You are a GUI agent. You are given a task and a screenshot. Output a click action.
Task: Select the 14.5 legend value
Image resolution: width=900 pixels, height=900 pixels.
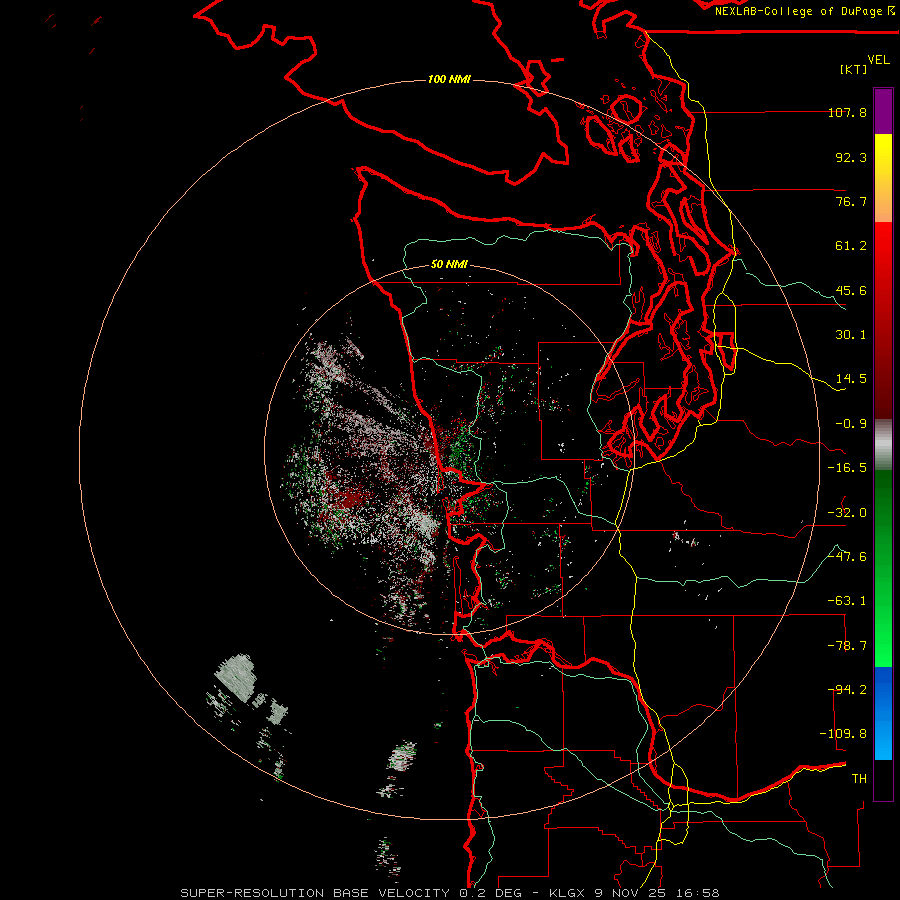pos(851,379)
